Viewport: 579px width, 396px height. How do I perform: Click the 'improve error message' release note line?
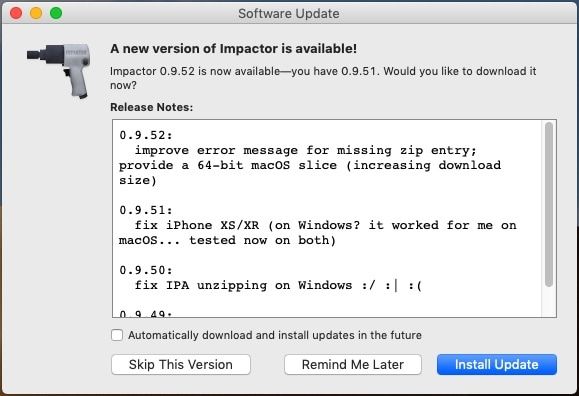point(306,150)
